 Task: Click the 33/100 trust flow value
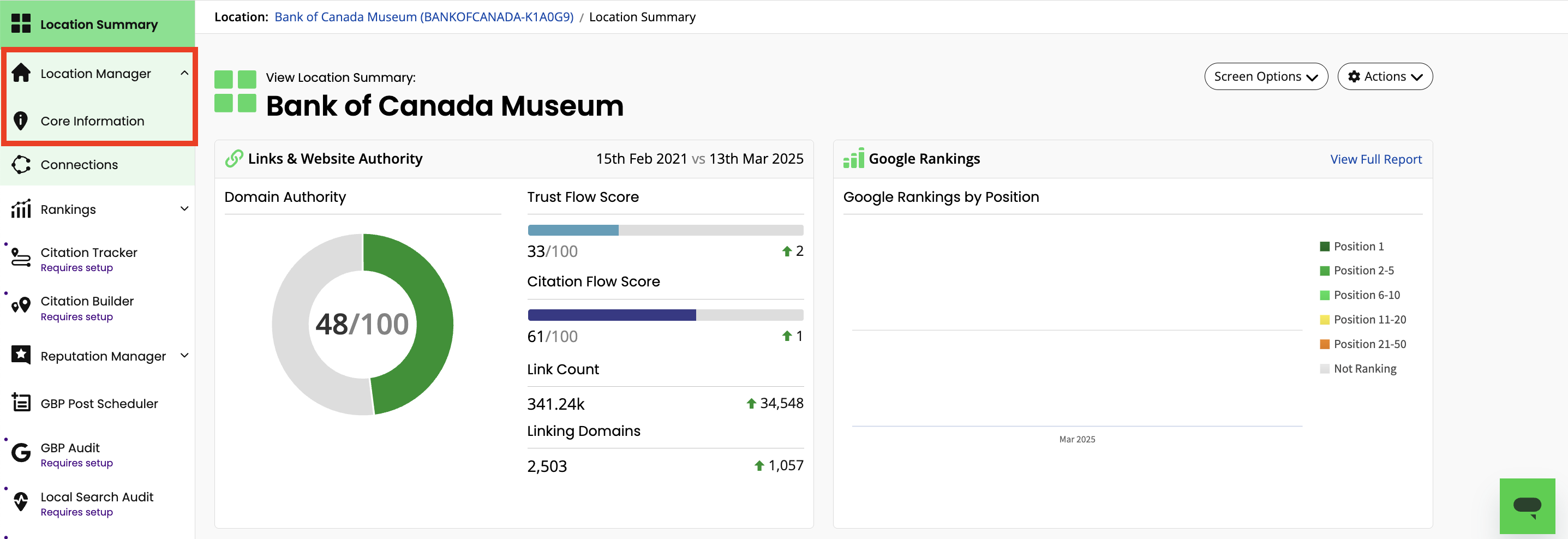[x=552, y=251]
